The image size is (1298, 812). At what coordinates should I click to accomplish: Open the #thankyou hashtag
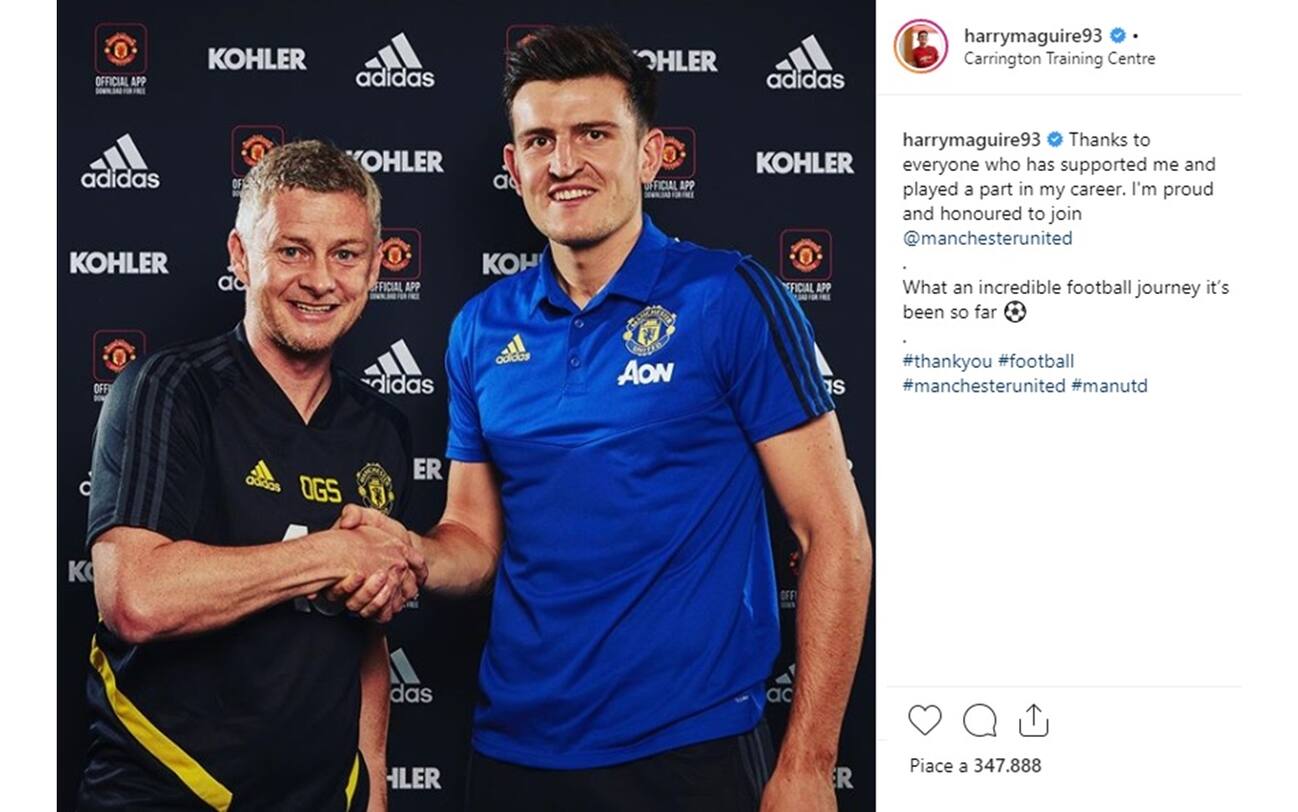946,361
